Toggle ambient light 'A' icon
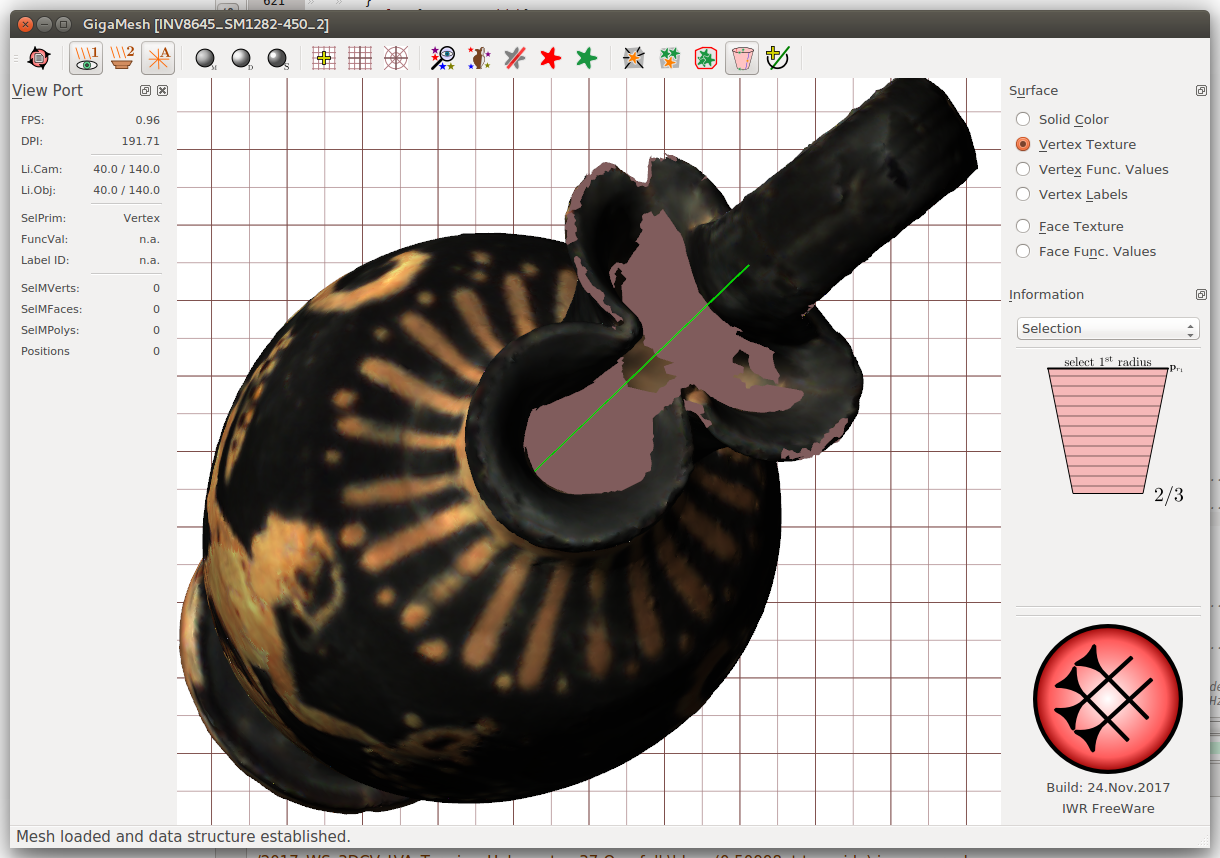1220x858 pixels. tap(158, 59)
